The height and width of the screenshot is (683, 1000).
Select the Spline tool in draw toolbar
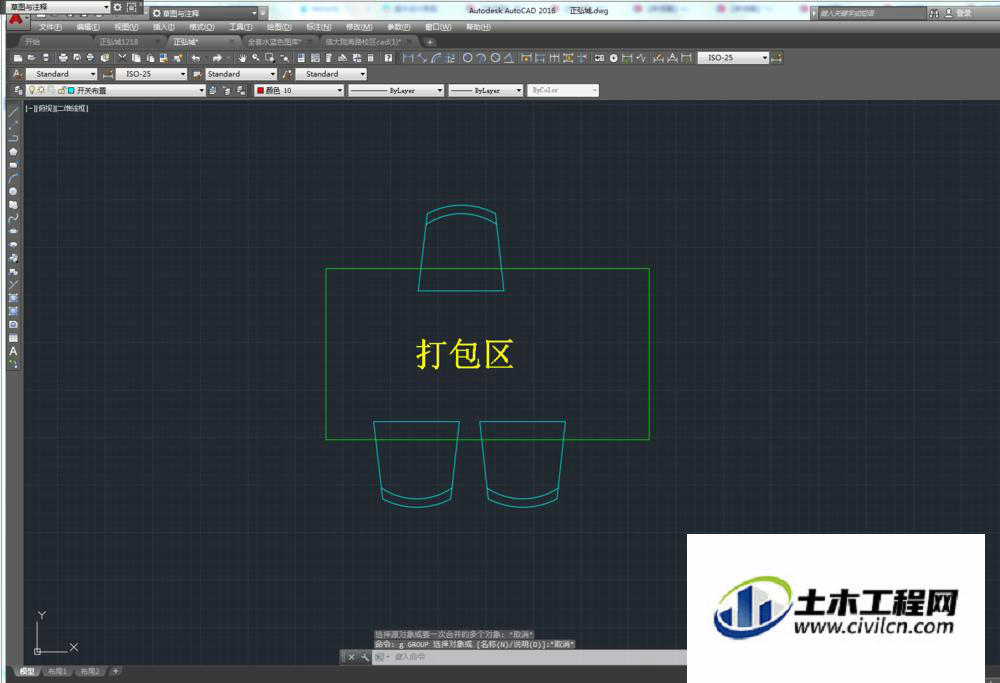pos(13,218)
